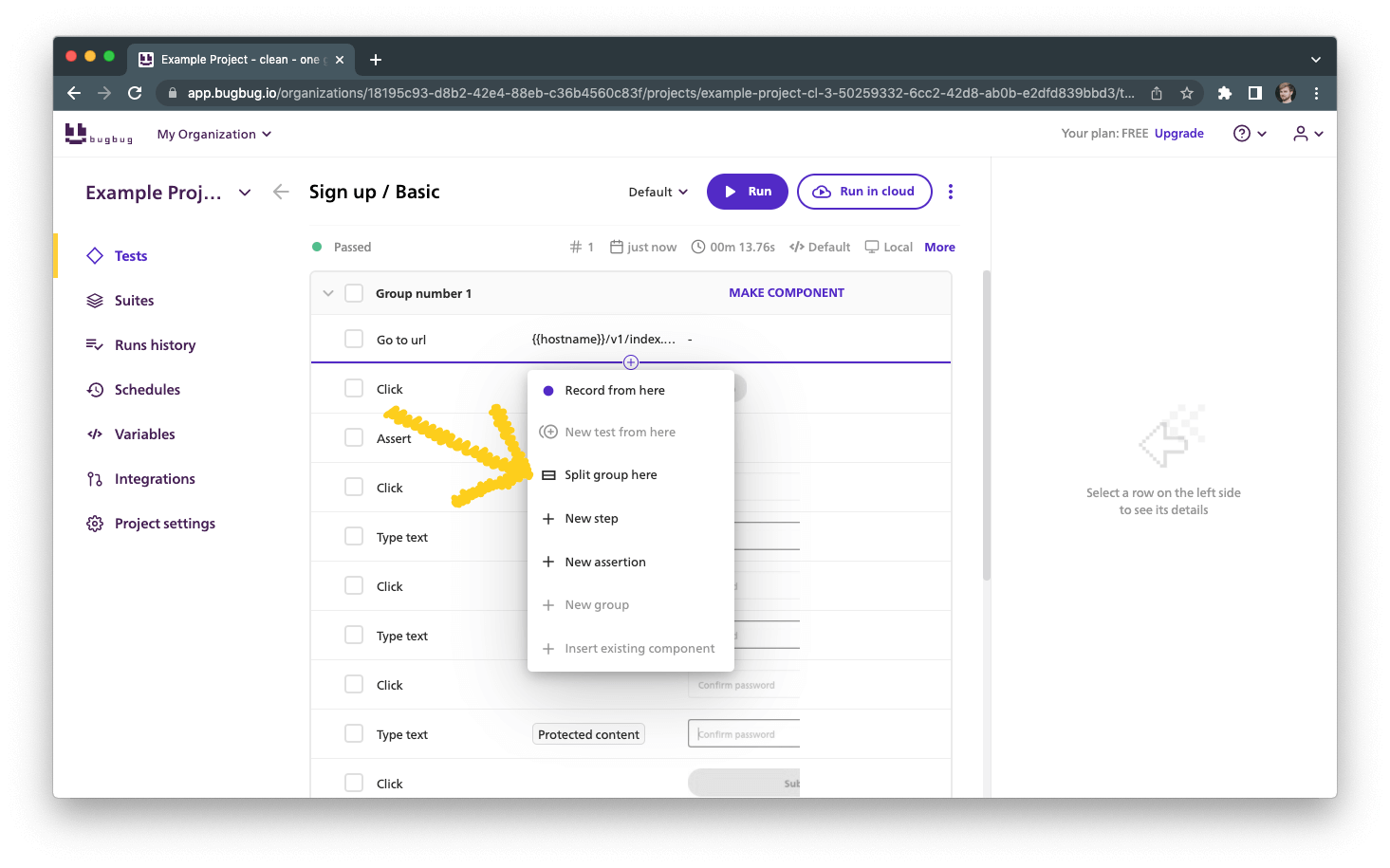This screenshot has height=868, width=1390.
Task: Click the Protected content value tag
Action: (588, 734)
